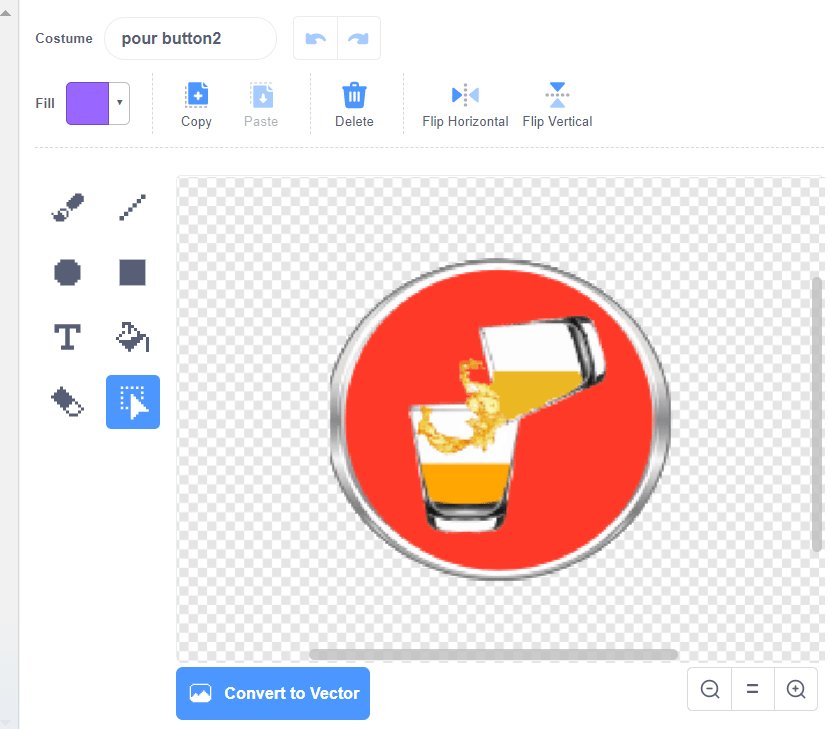The height and width of the screenshot is (729, 828).
Task: Activate the Text tool
Action: [x=68, y=337]
